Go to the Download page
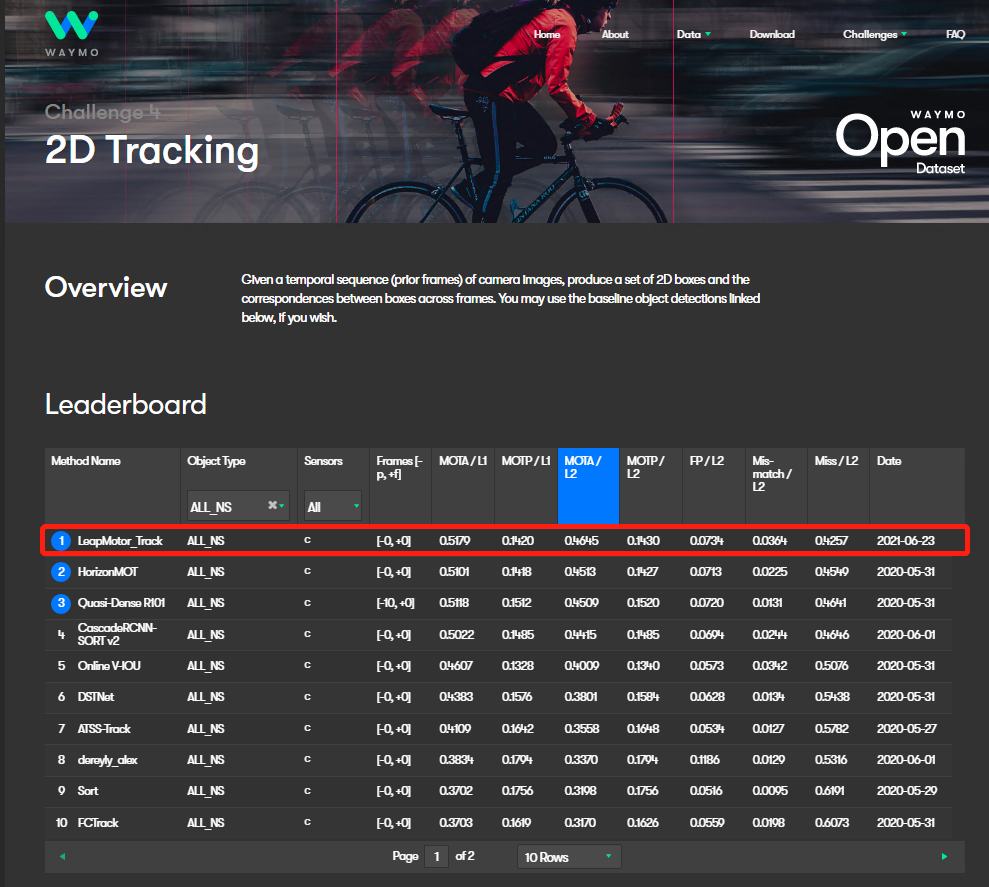The image size is (989, 887). coord(772,34)
